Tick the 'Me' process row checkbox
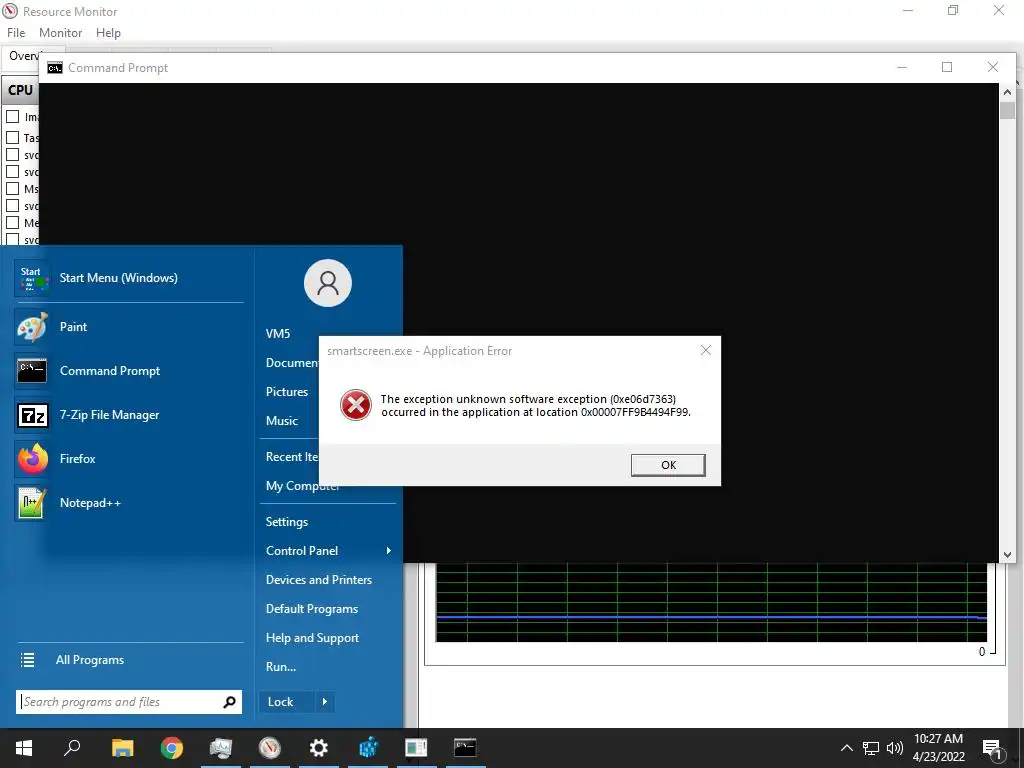Viewport: 1024px width, 768px height. tap(12, 223)
